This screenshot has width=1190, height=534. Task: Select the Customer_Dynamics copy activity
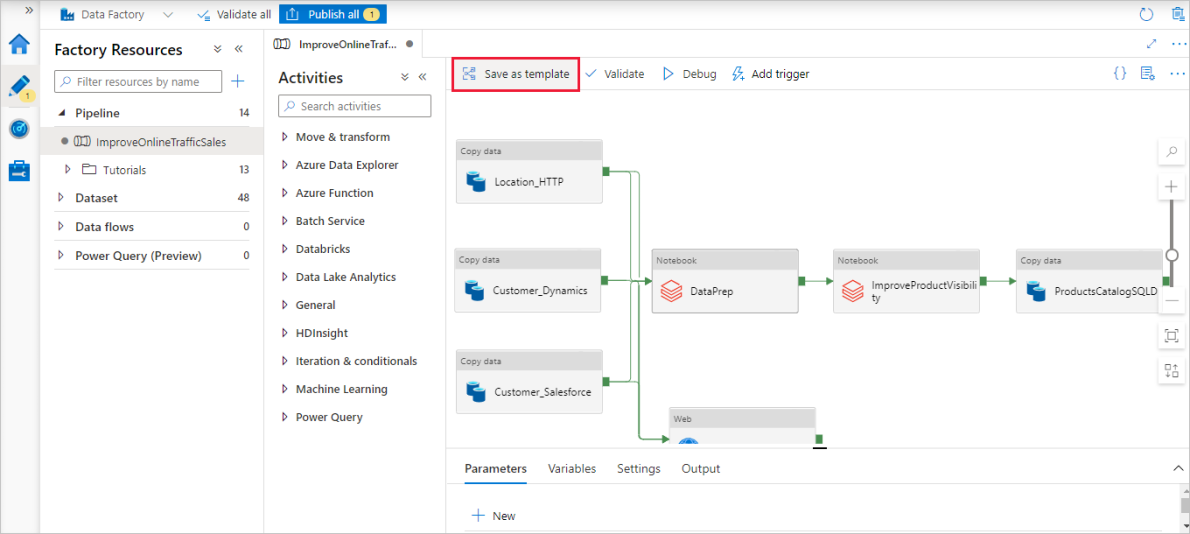click(528, 280)
